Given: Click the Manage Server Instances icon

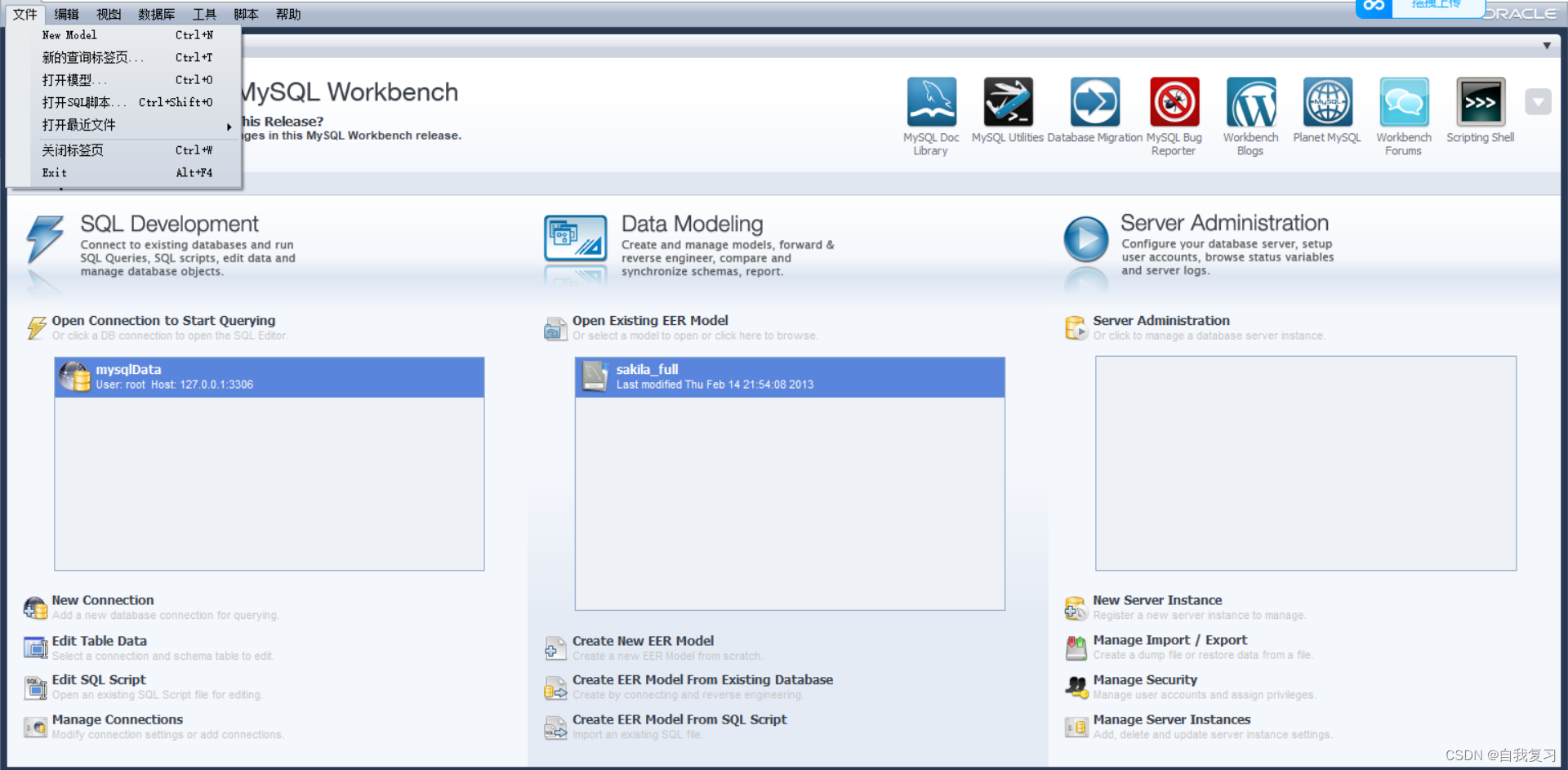Looking at the screenshot, I should coord(1076,727).
